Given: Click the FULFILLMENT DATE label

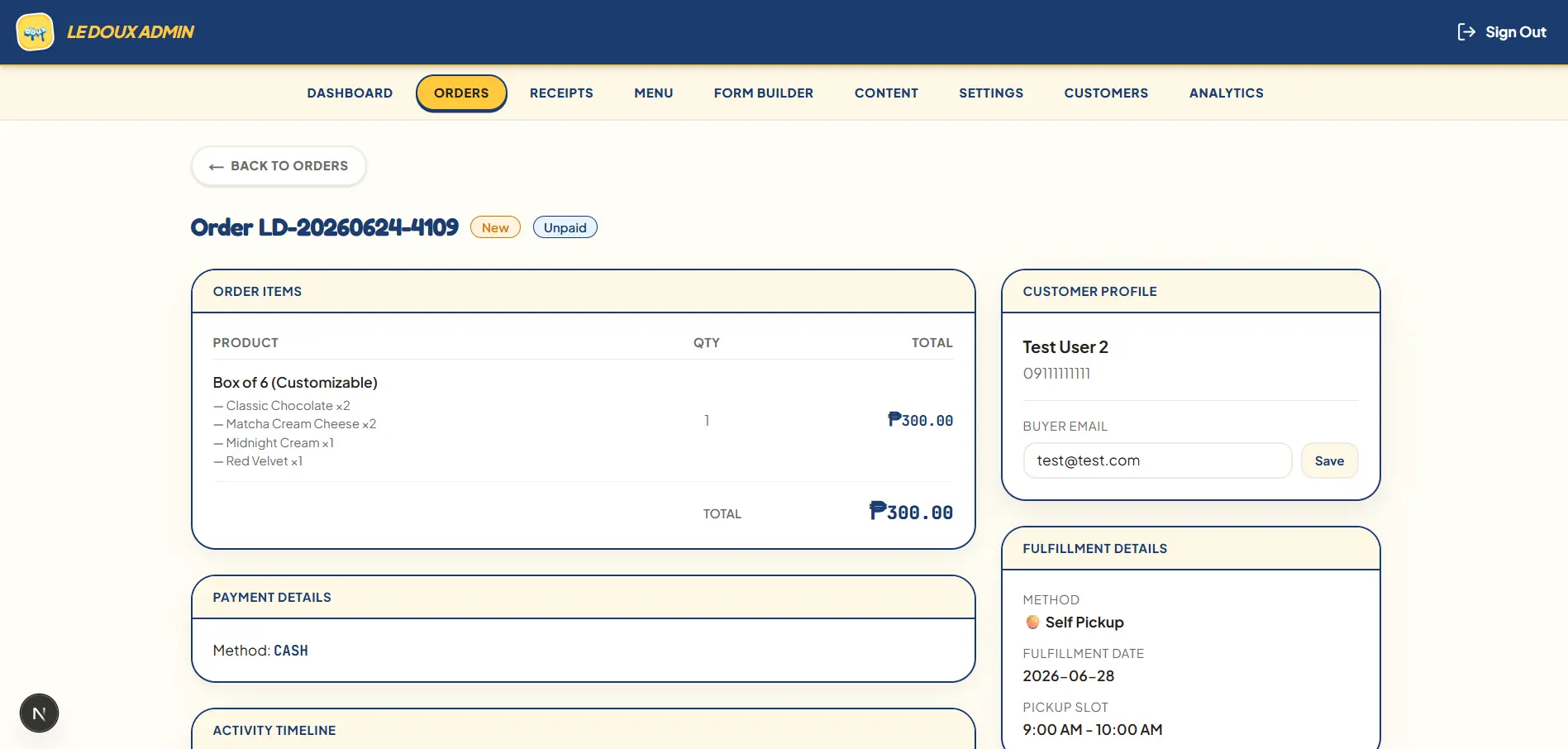Looking at the screenshot, I should (x=1084, y=654).
